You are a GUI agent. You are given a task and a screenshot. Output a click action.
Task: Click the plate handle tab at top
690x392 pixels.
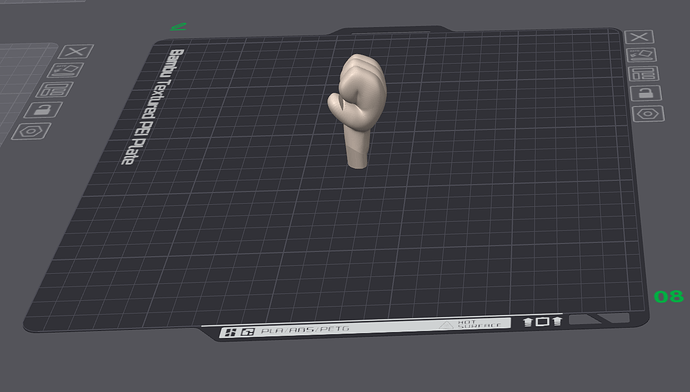pyautogui.click(x=391, y=30)
